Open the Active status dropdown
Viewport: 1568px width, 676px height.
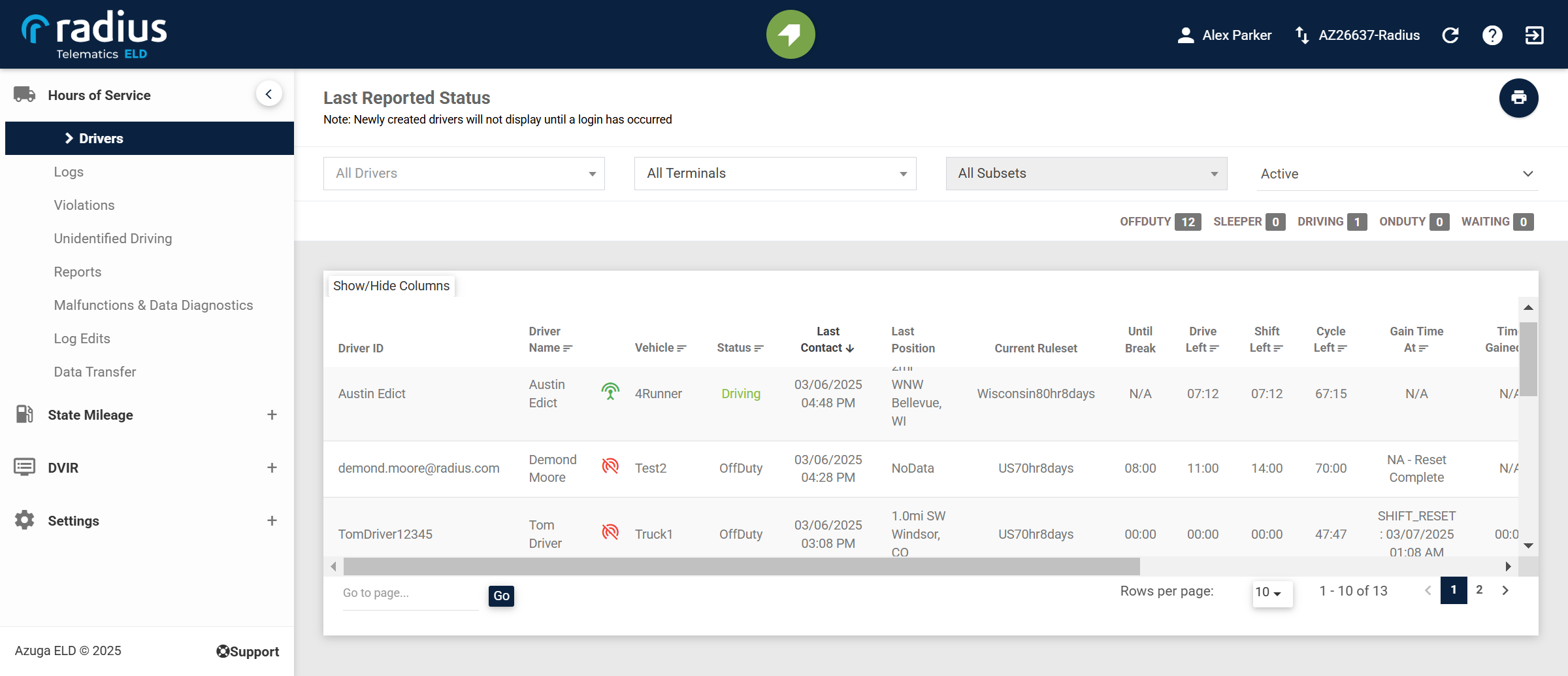1397,174
